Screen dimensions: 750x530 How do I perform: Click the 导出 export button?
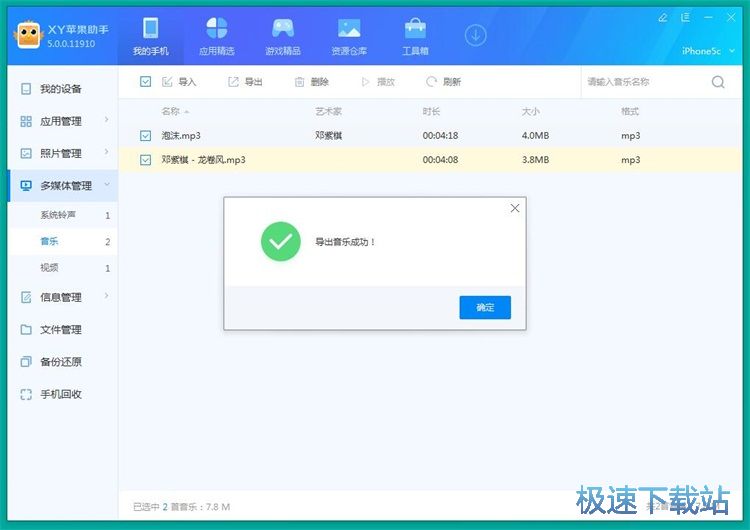click(x=245, y=82)
